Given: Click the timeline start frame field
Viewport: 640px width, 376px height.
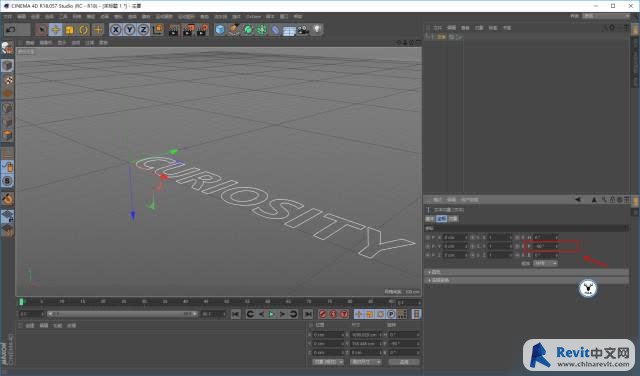Looking at the screenshot, I should [31, 314].
